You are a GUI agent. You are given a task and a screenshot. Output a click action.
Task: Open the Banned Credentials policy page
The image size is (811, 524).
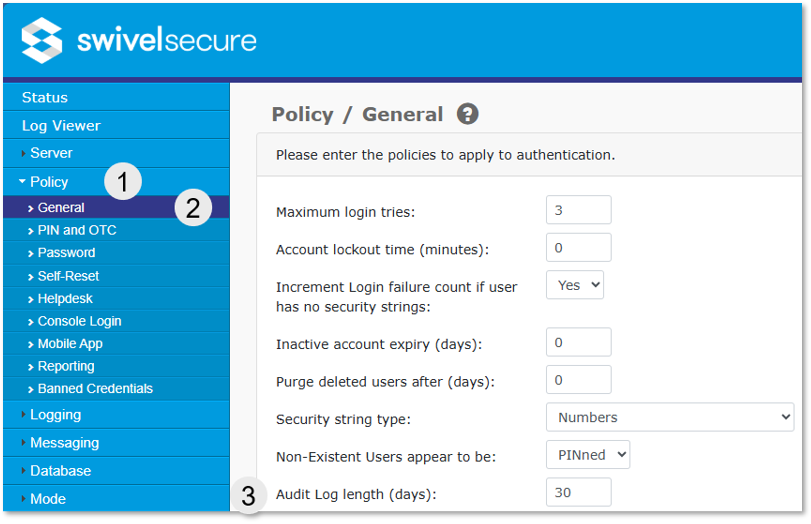pos(95,389)
